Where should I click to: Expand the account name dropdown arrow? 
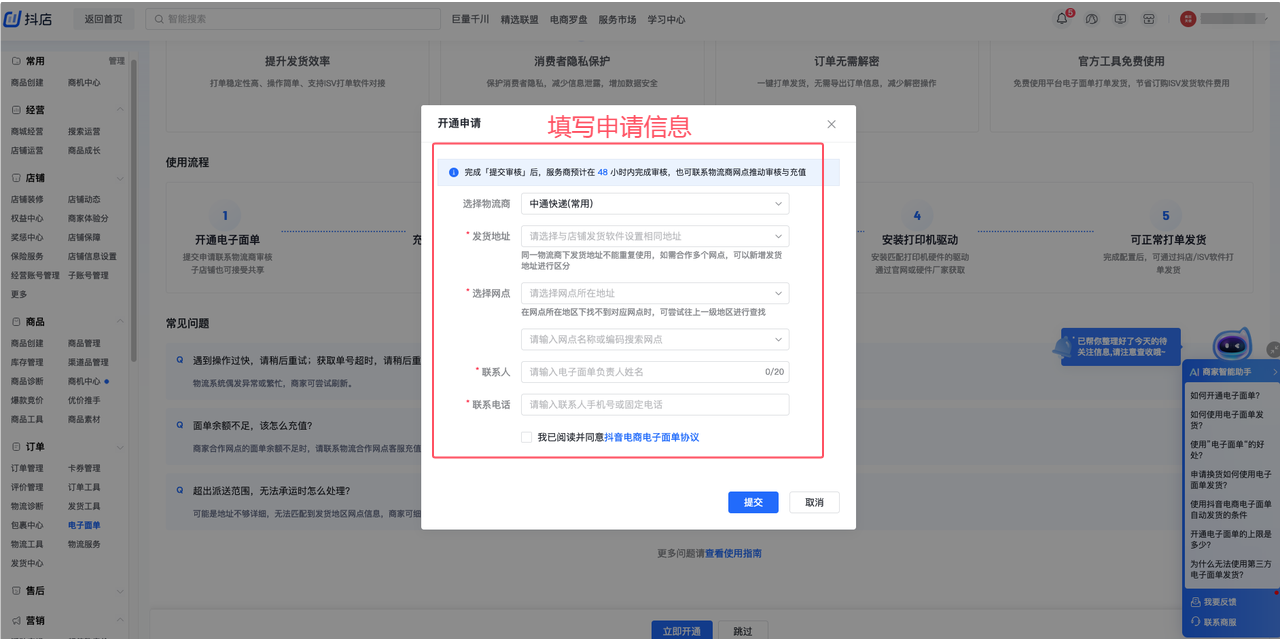click(x=1268, y=19)
